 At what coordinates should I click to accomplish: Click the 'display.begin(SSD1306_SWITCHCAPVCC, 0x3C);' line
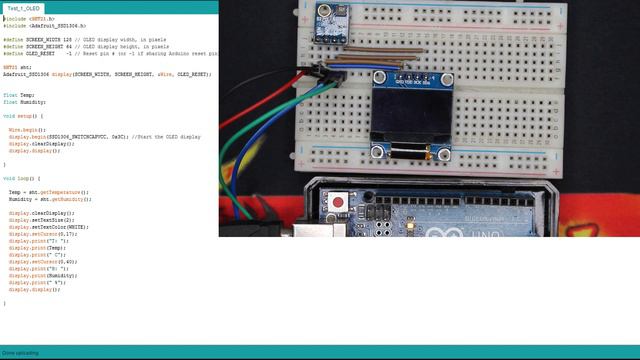104,137
